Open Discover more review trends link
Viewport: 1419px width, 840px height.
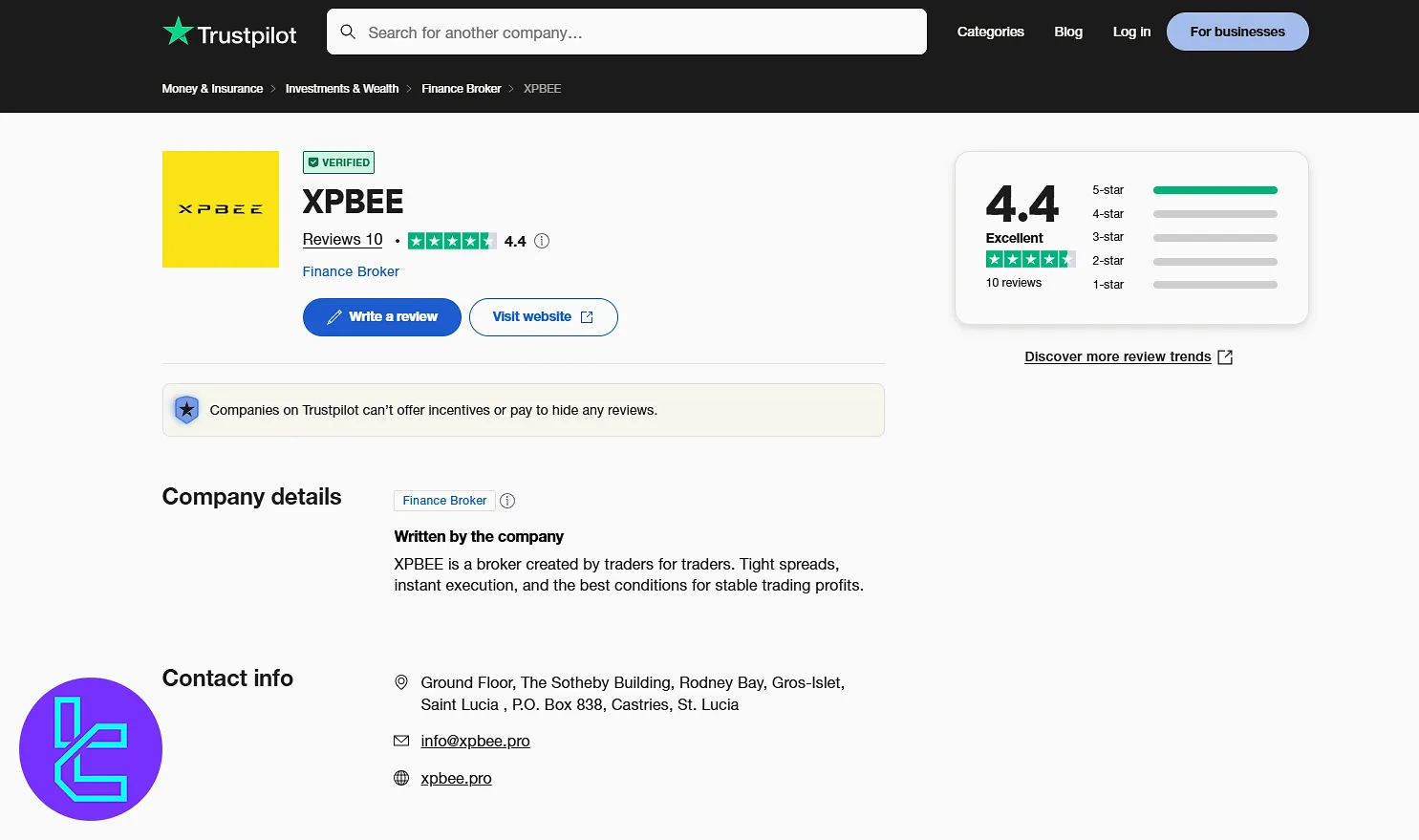point(1118,356)
